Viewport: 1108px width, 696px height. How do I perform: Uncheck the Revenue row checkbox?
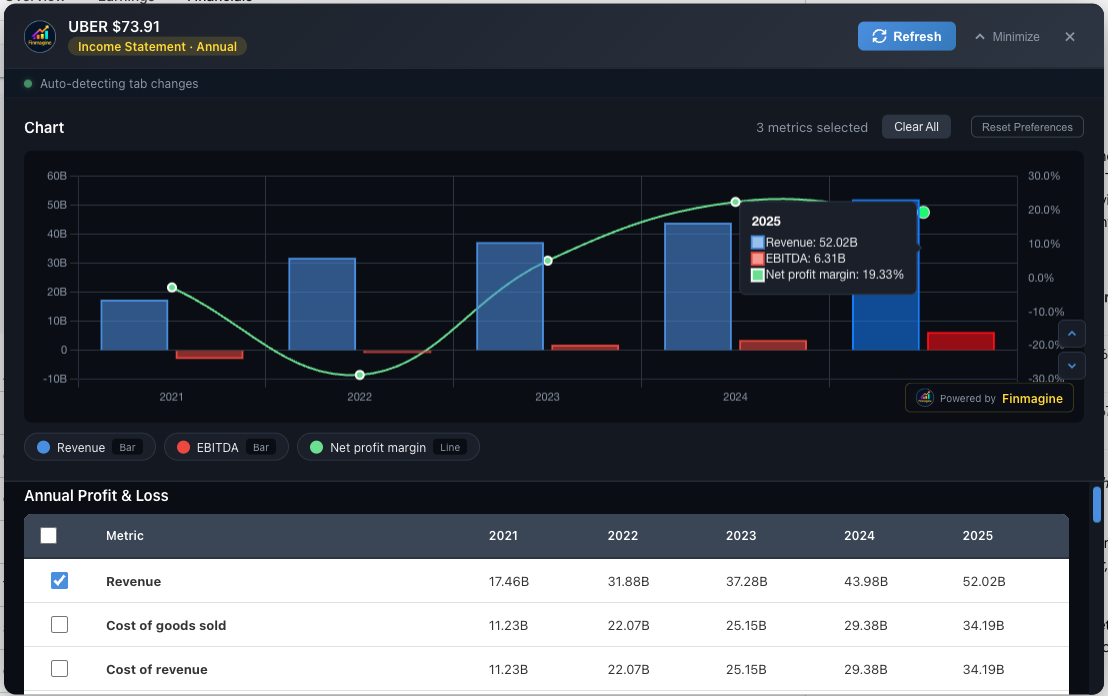tap(59, 581)
